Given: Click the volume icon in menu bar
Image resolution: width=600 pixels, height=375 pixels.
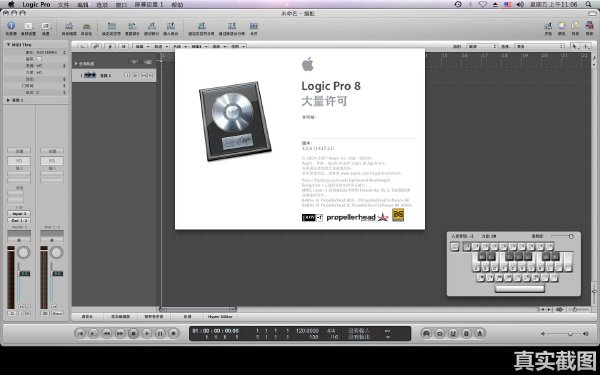Looking at the screenshot, I should 520,5.
